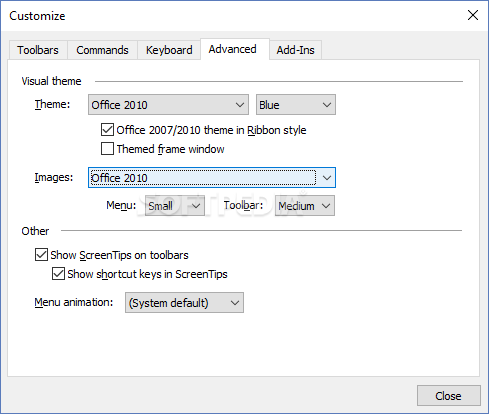Click the chevron arrow on Theme dropdown

click(240, 105)
